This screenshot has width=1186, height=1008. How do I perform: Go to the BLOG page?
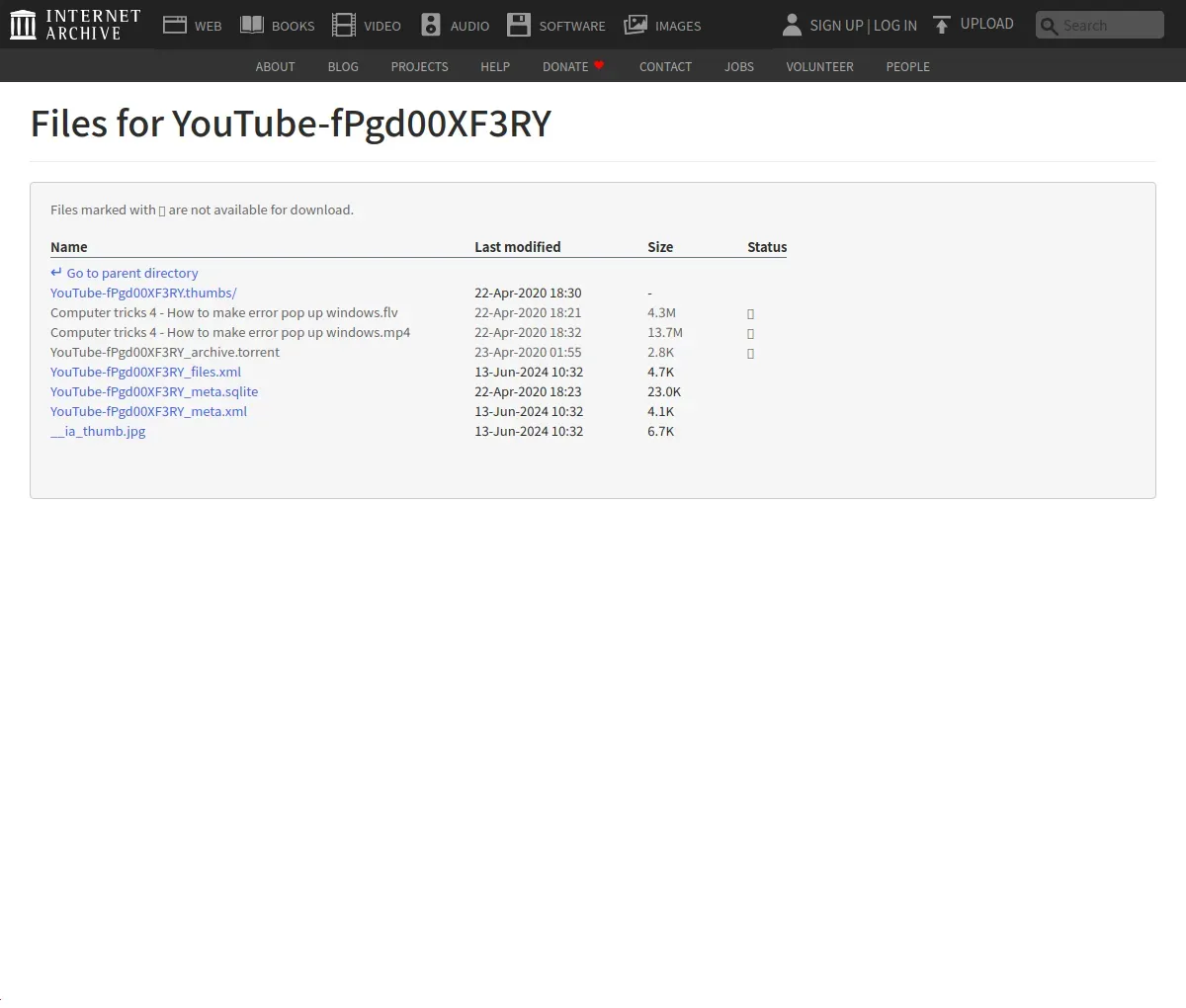(343, 66)
